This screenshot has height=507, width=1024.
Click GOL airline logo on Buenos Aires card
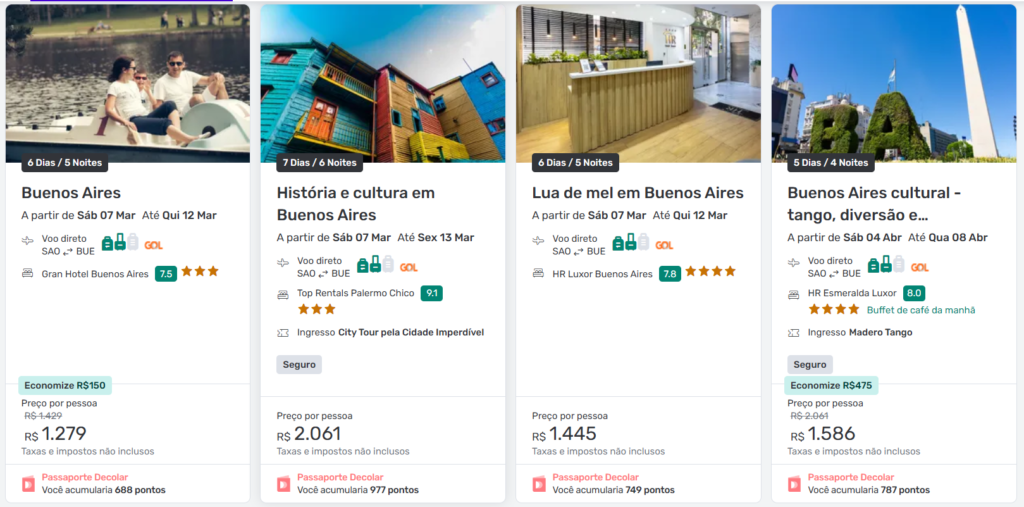(x=153, y=245)
